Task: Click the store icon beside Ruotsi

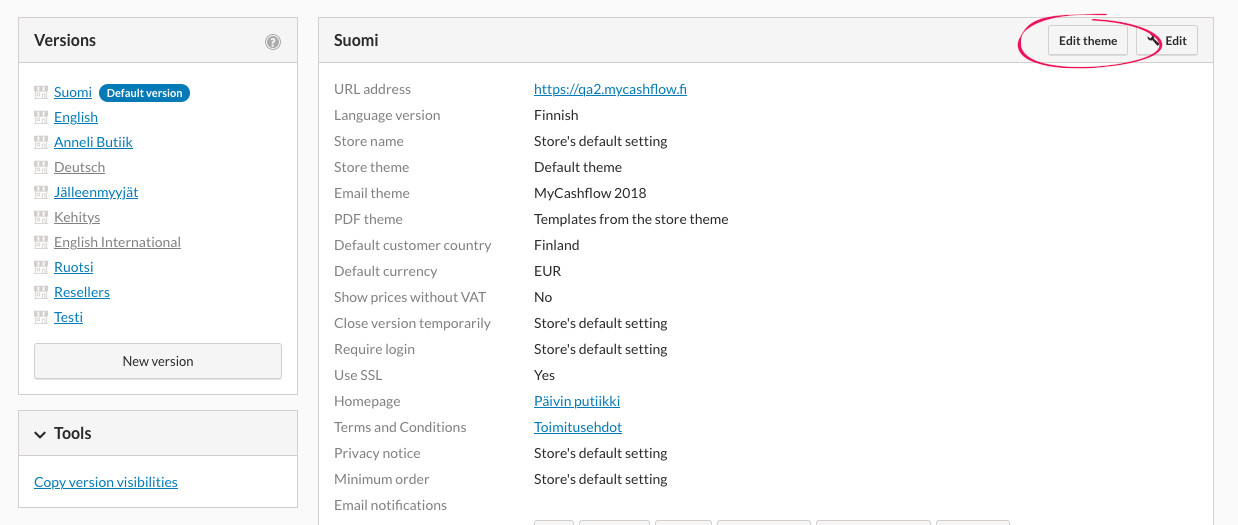Action: (x=41, y=267)
